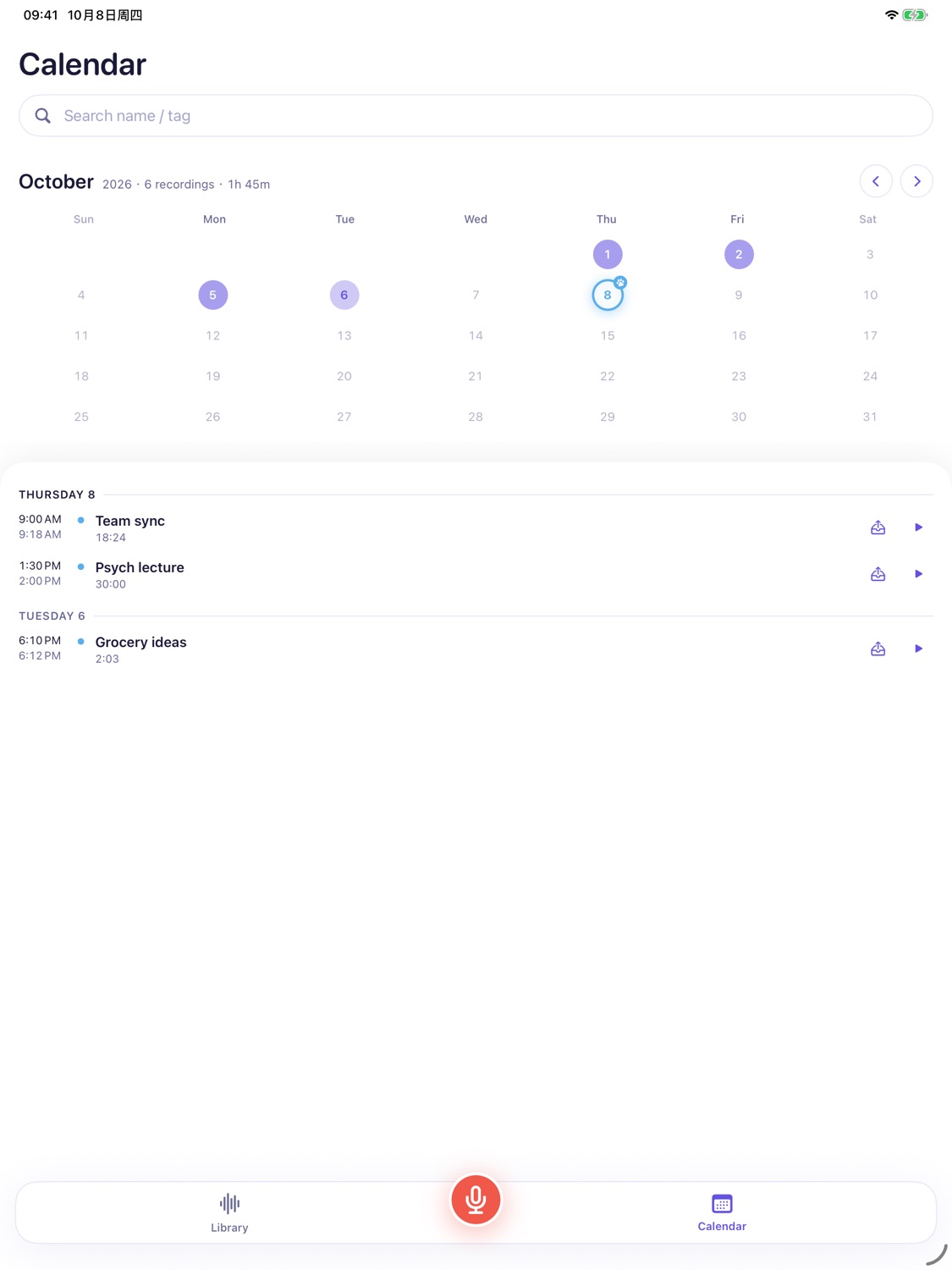Image resolution: width=952 pixels, height=1270 pixels.
Task: Click the Thu weekday column header
Action: 607,219
